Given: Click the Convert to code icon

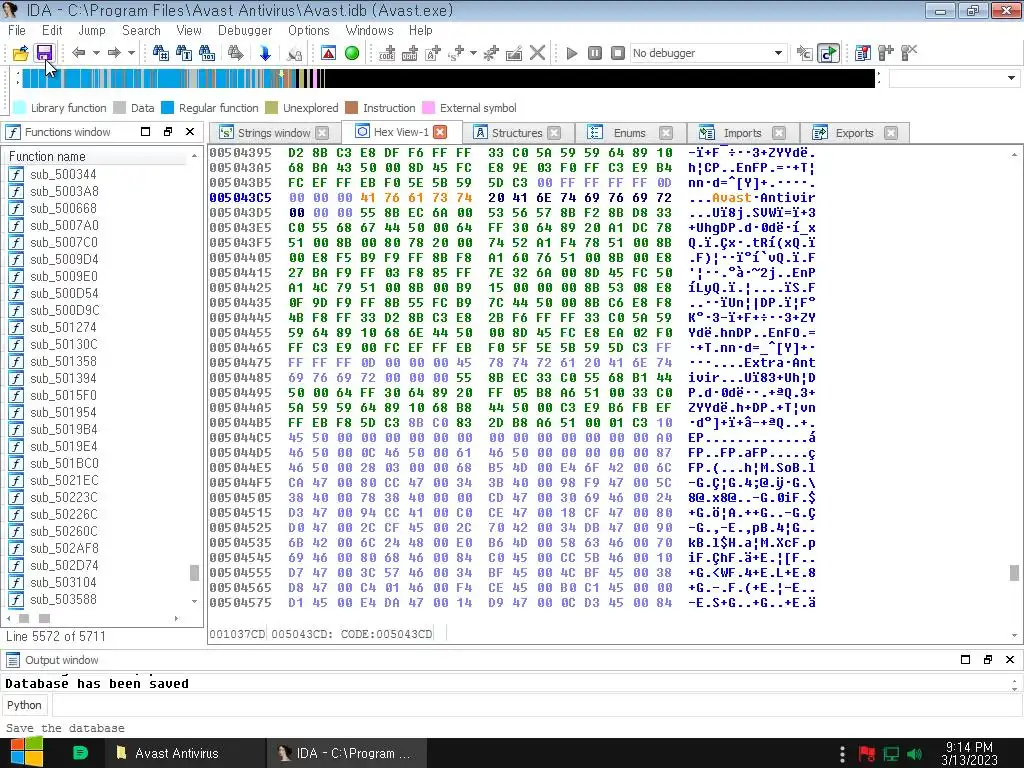Looking at the screenshot, I should click(x=387, y=53).
